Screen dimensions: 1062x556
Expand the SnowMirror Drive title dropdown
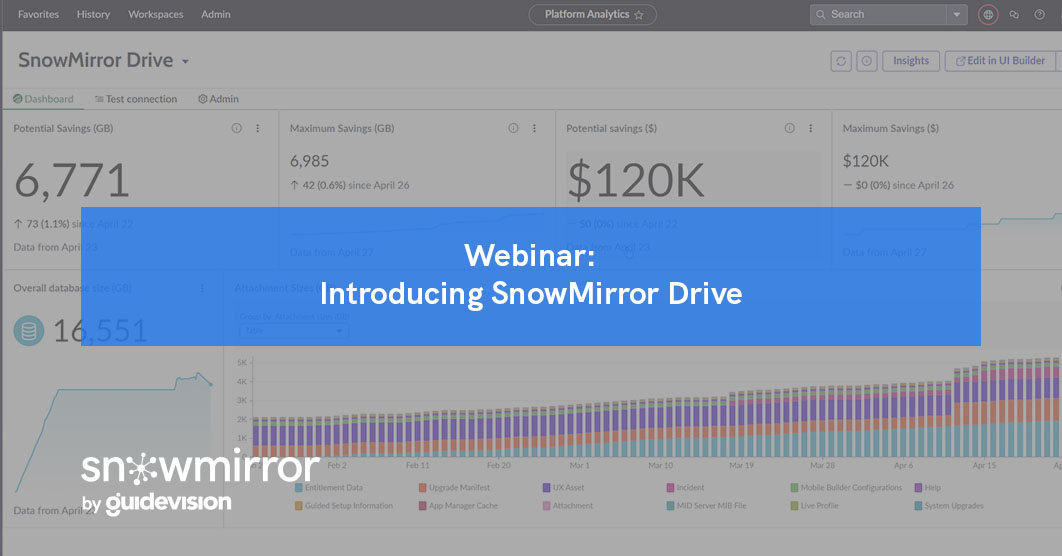[x=185, y=61]
